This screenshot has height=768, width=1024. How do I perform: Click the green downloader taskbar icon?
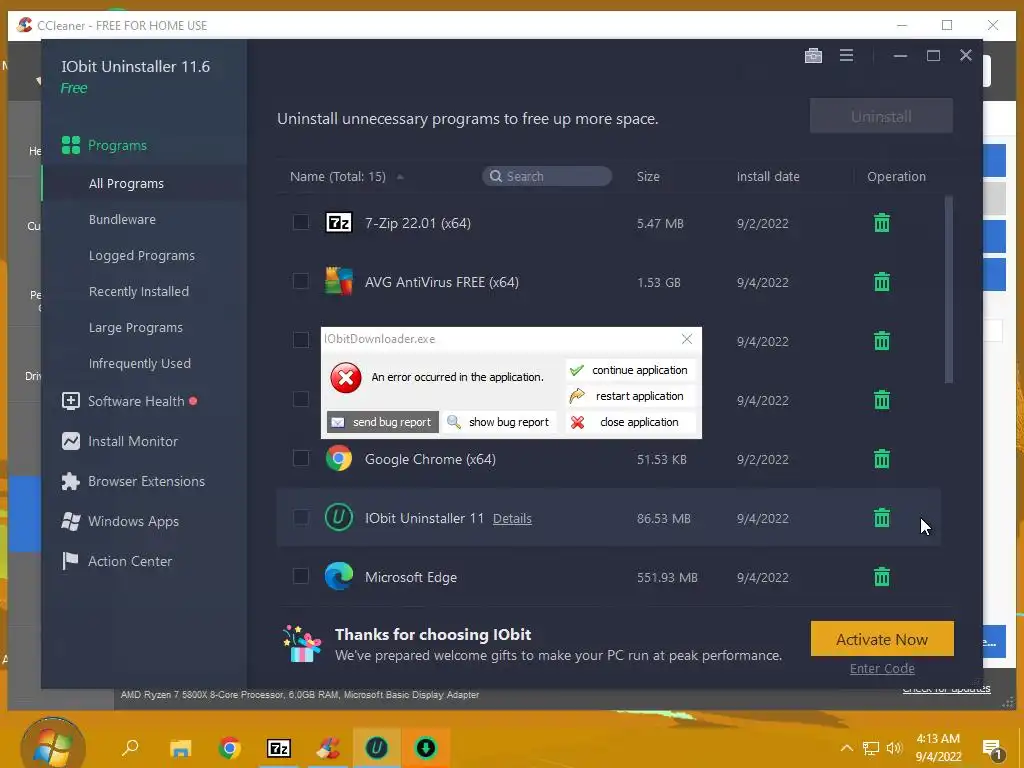click(425, 748)
